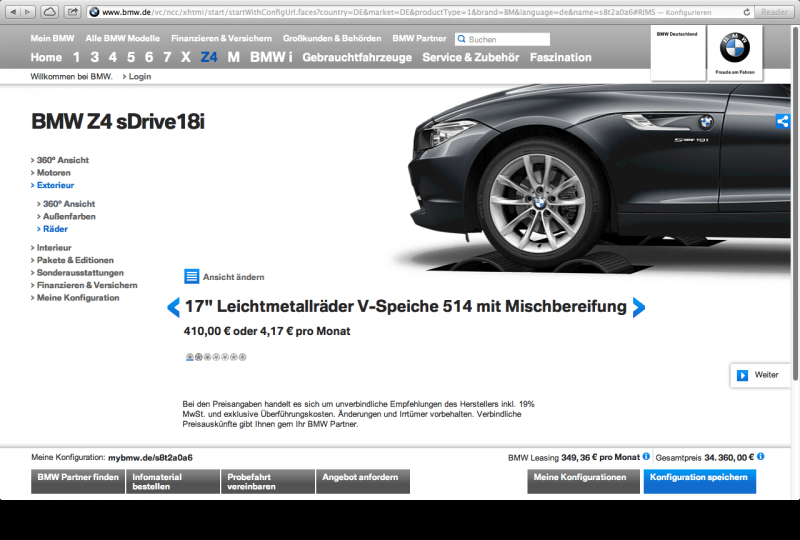Click Angebot anfordern button
This screenshot has height=540, width=800.
coord(363,481)
